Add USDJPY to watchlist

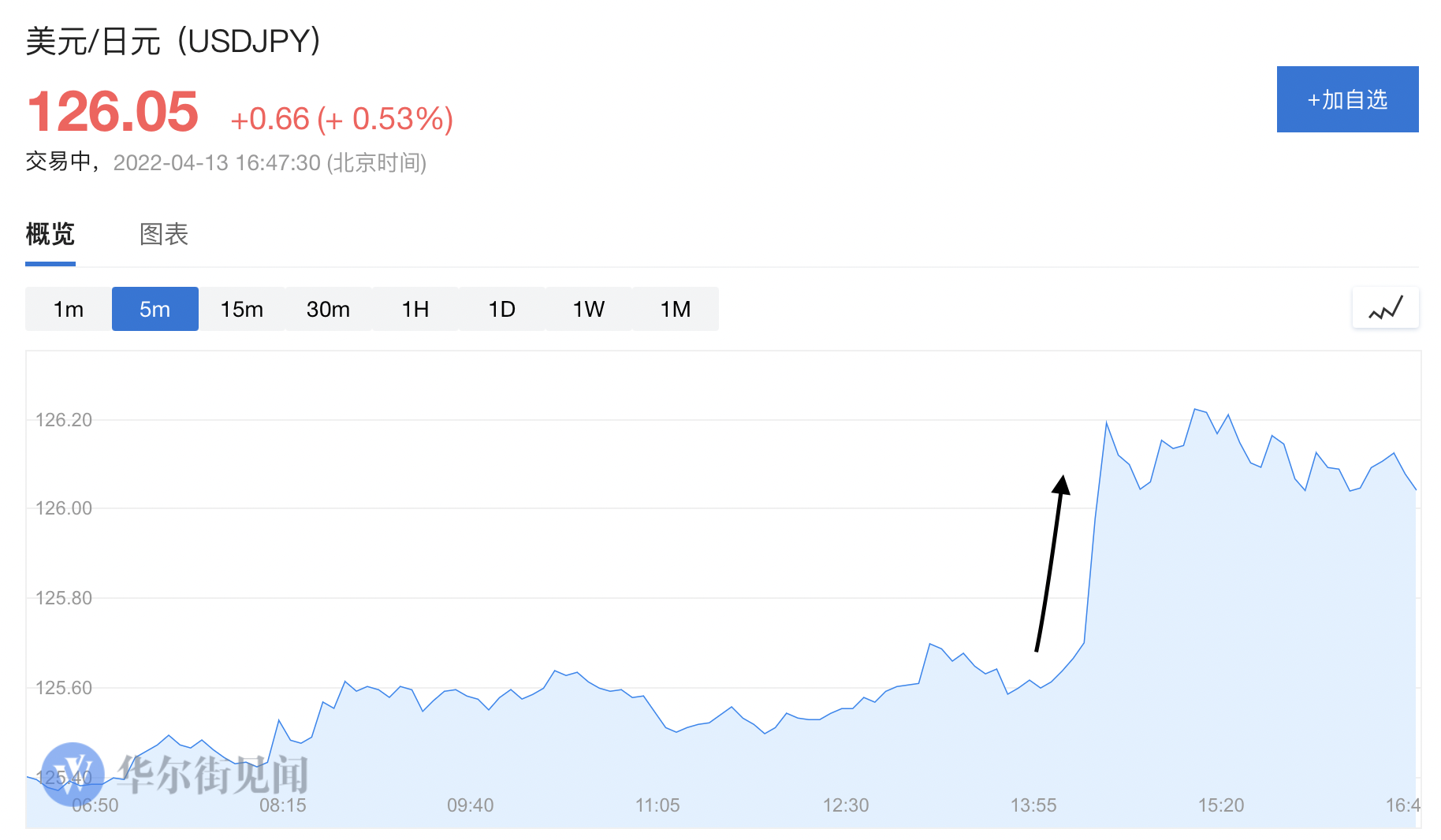tap(1346, 99)
